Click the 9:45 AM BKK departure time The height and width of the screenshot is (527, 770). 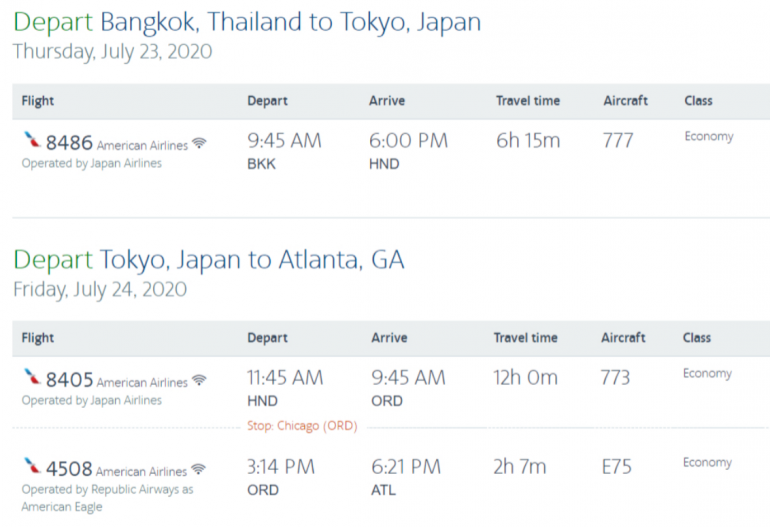click(x=284, y=141)
